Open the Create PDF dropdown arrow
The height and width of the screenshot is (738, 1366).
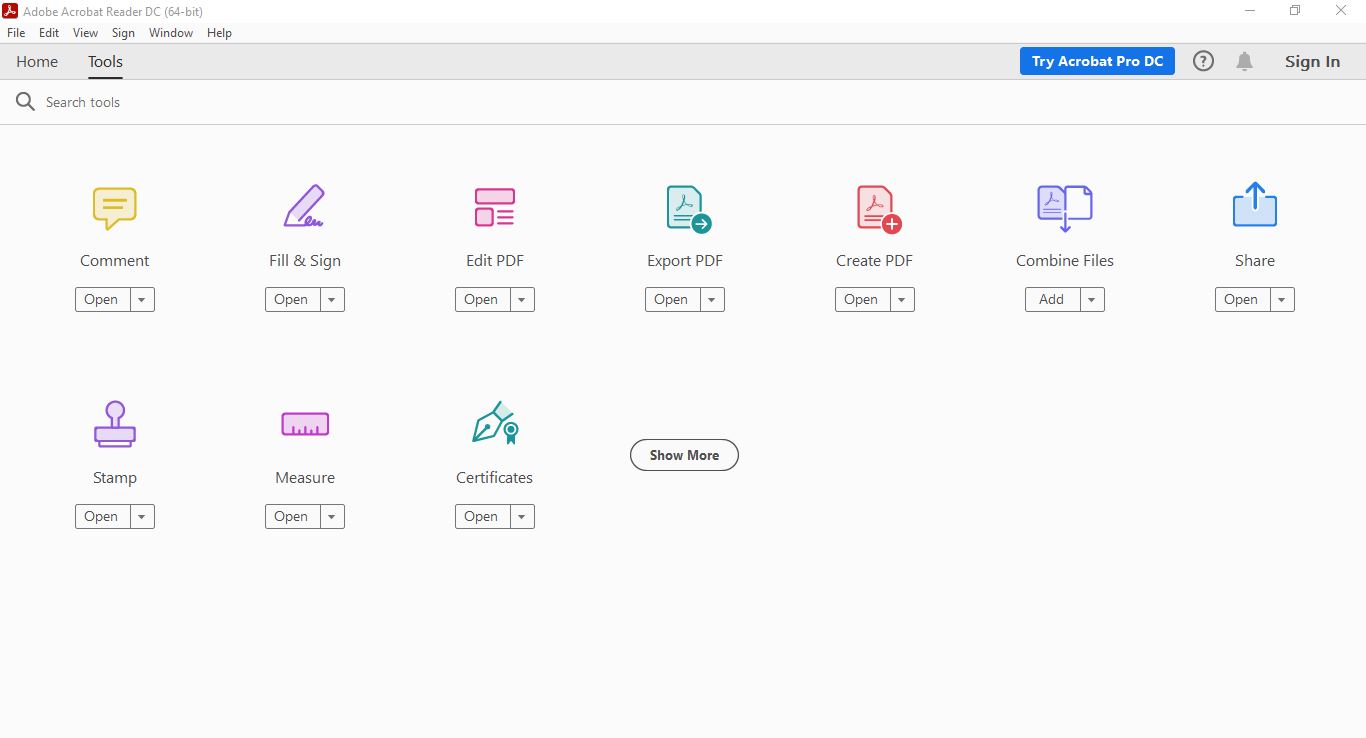point(902,299)
